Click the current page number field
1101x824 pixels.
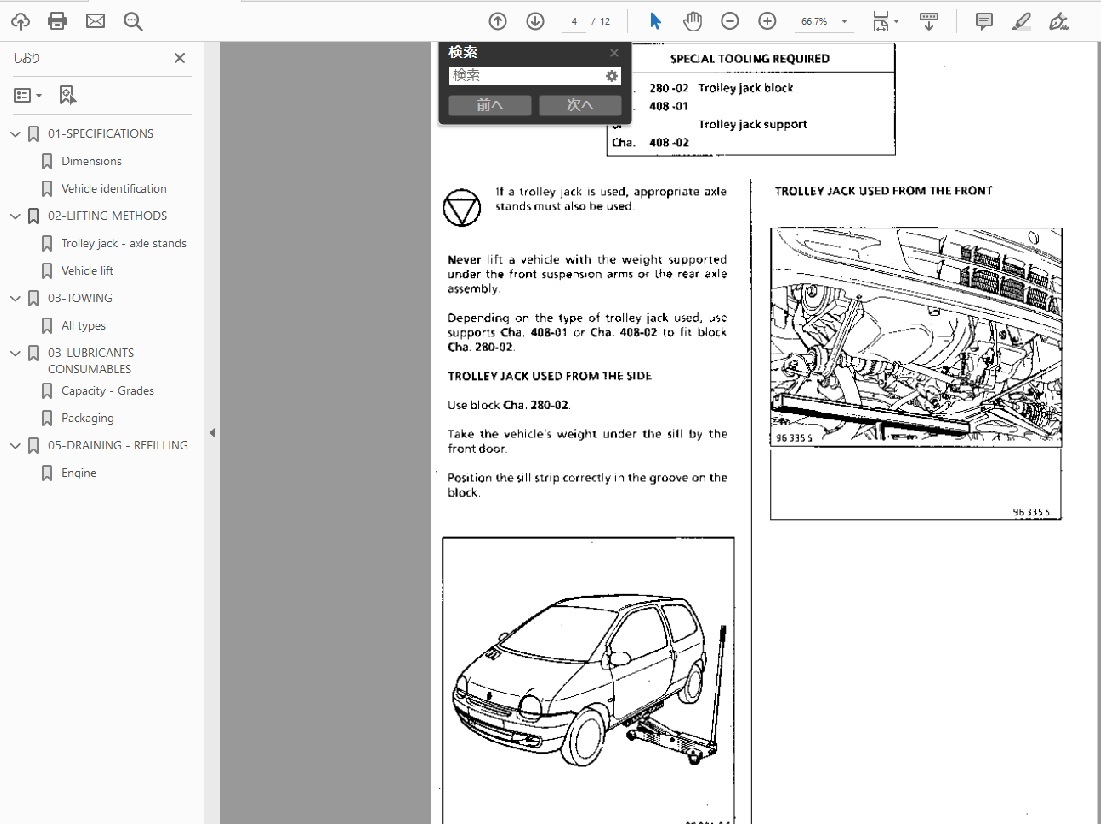574,22
